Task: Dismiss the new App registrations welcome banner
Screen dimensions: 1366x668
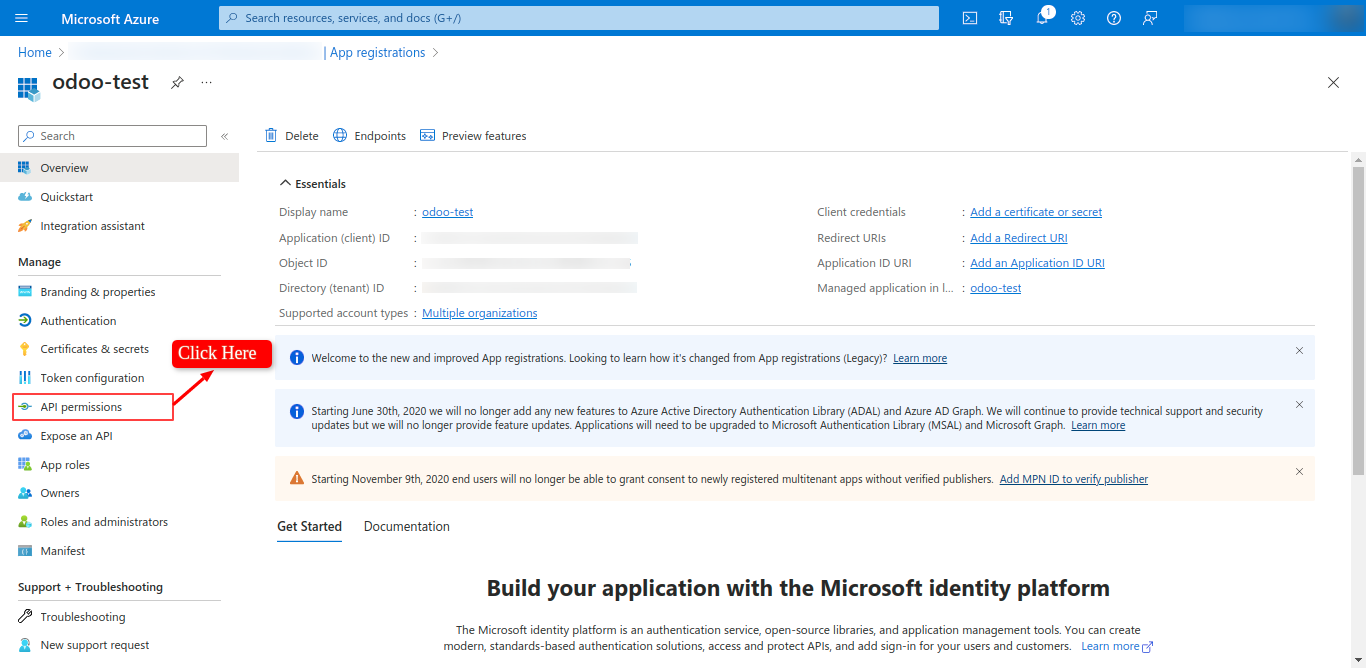Action: (1299, 351)
